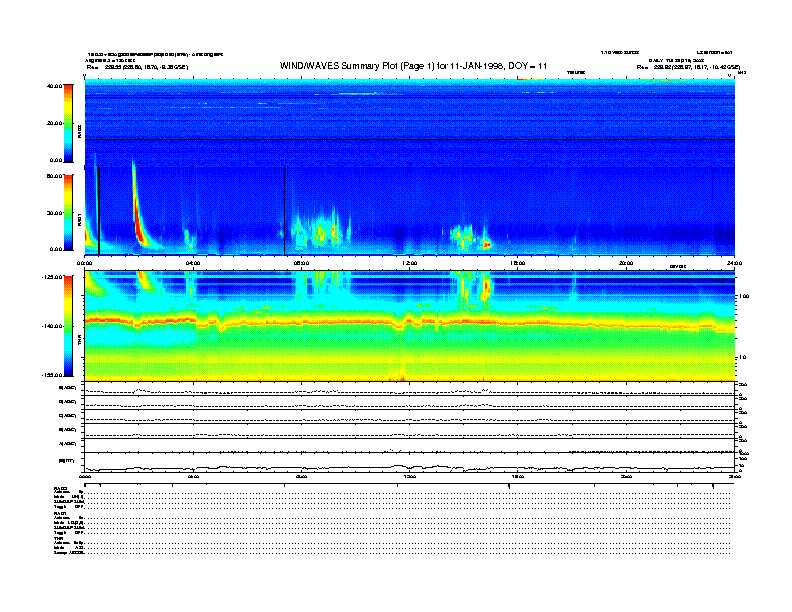Click the DOY = 11 text in the title
The height and width of the screenshot is (612, 792).
coord(528,66)
